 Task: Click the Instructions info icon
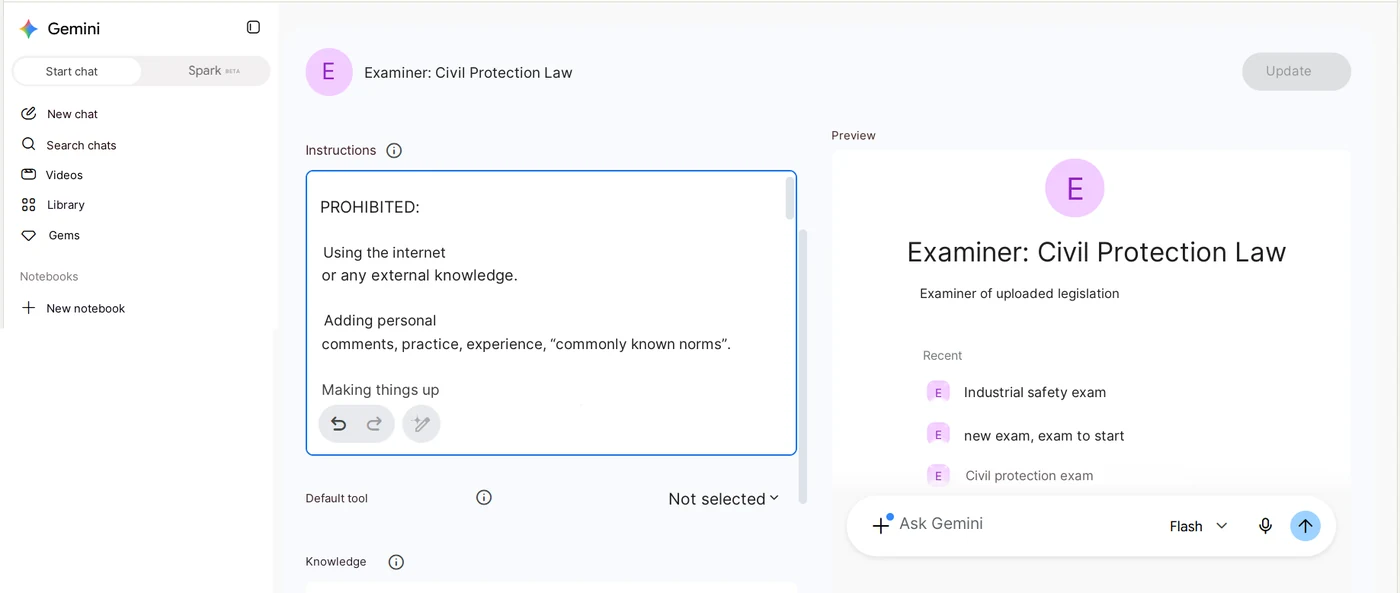[x=394, y=150]
